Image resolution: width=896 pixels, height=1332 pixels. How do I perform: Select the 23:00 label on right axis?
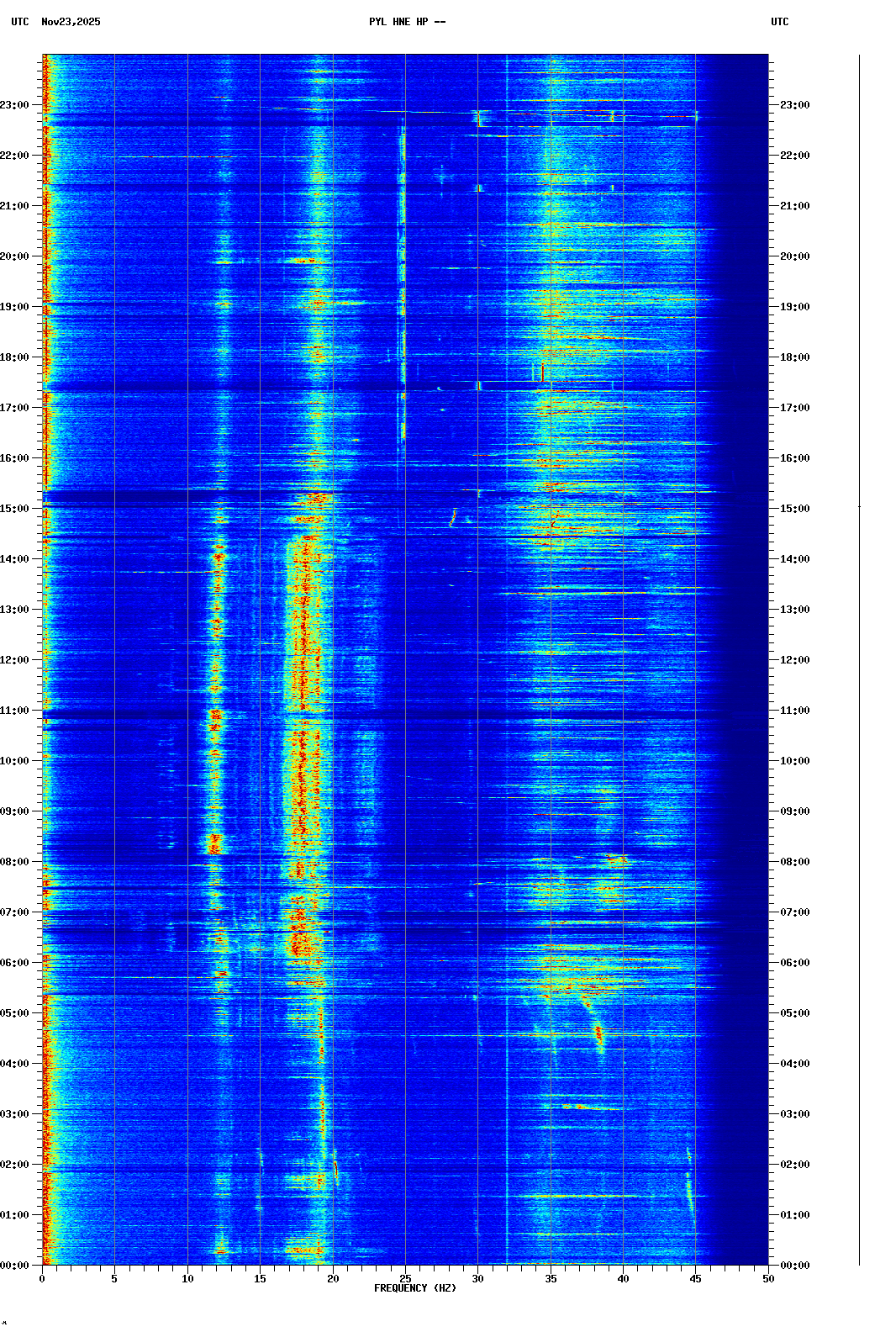[794, 105]
